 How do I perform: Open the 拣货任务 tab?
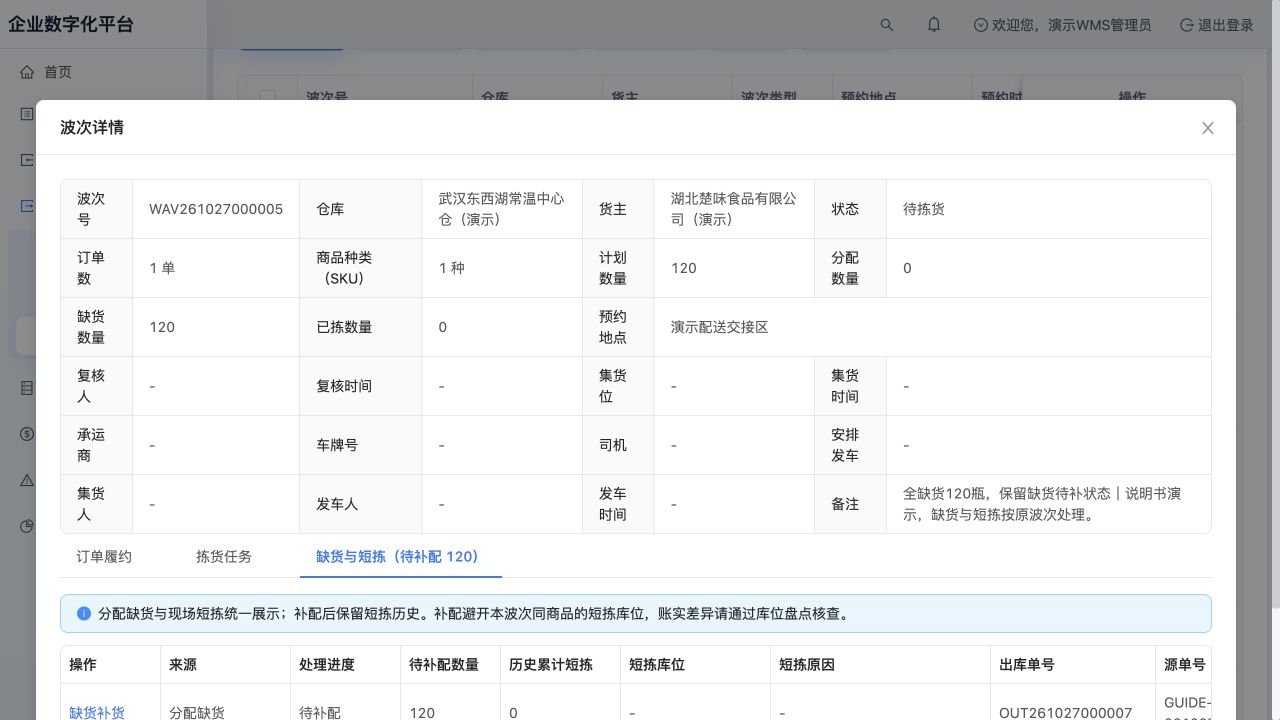224,556
